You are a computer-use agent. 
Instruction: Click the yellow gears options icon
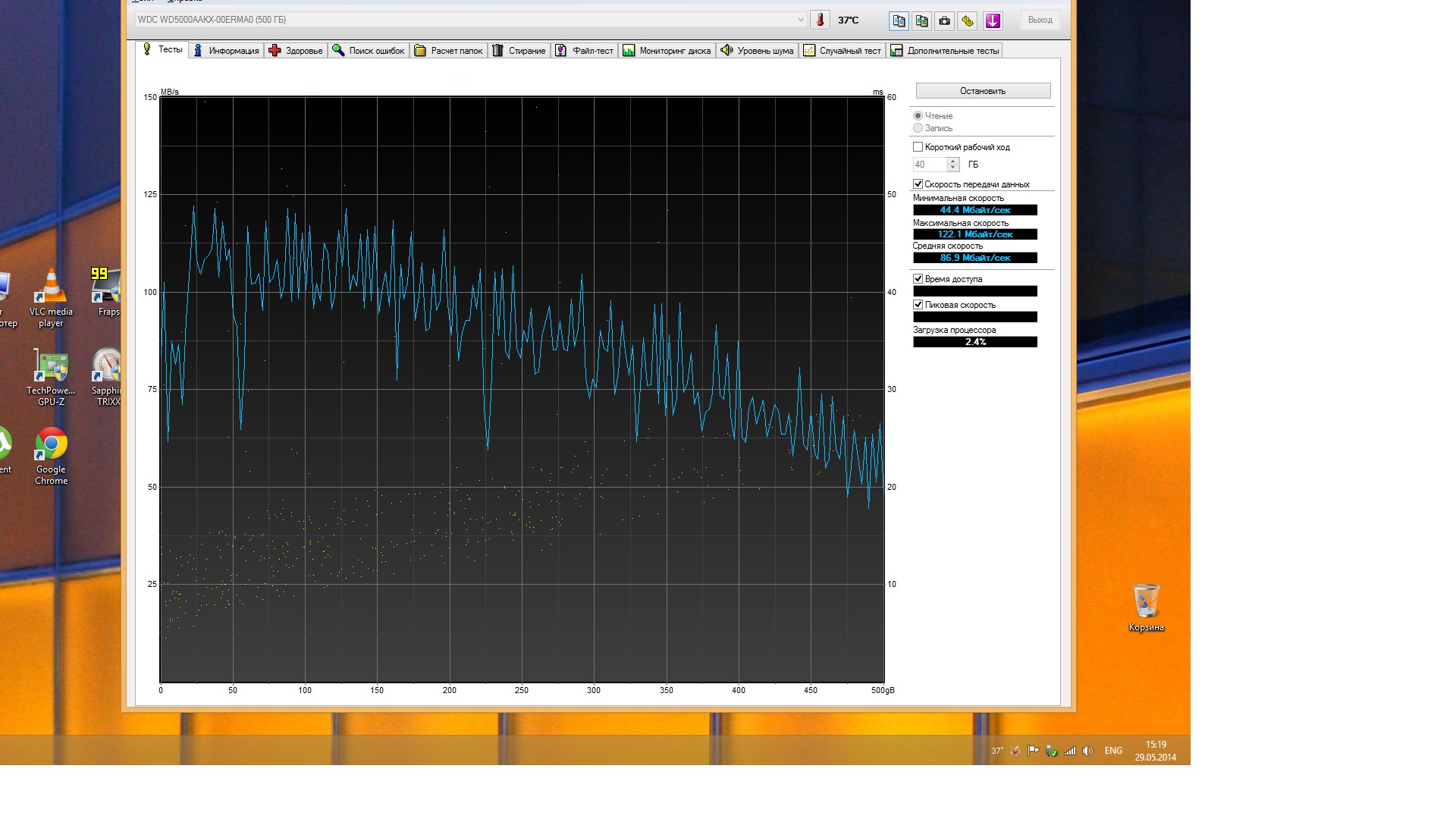click(x=968, y=21)
